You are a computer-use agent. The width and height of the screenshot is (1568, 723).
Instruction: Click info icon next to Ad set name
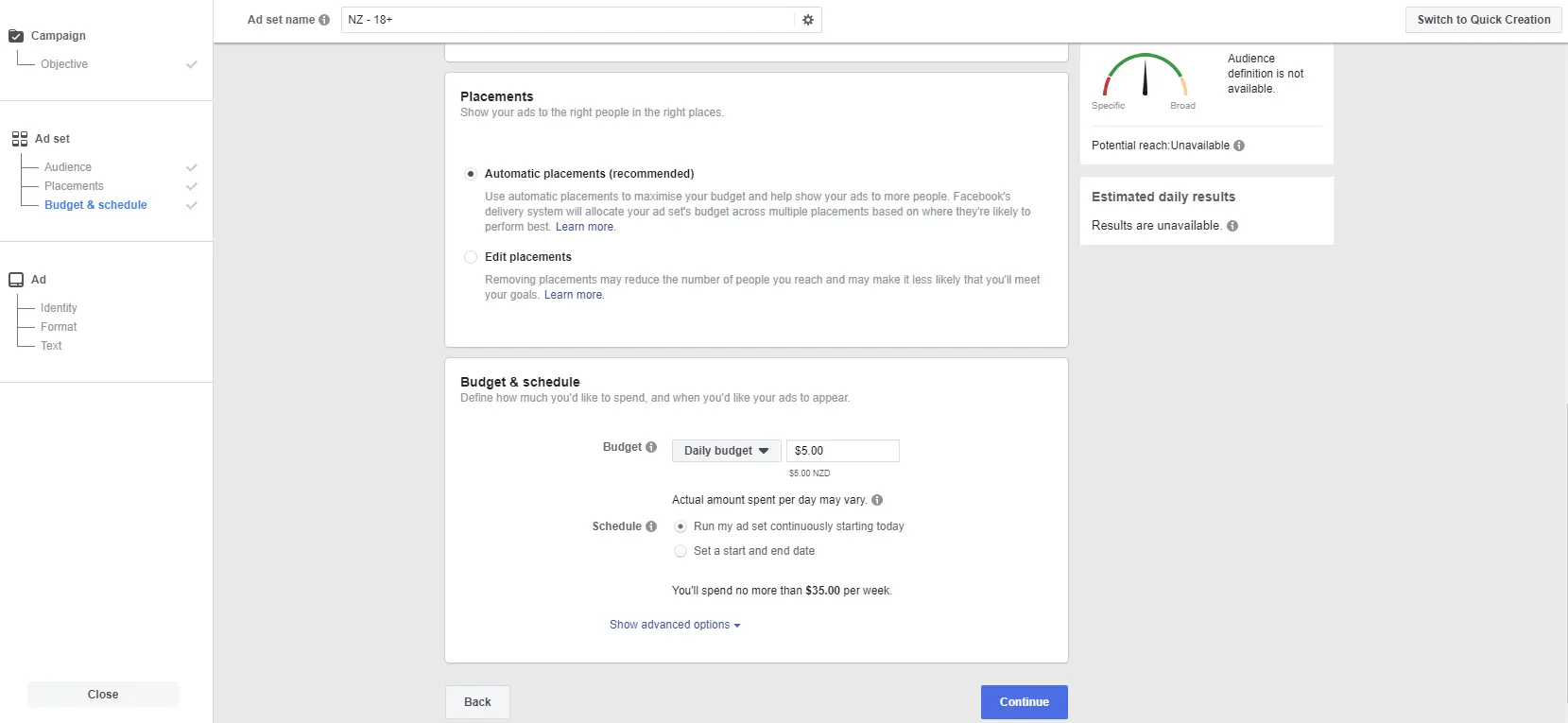[x=324, y=20]
